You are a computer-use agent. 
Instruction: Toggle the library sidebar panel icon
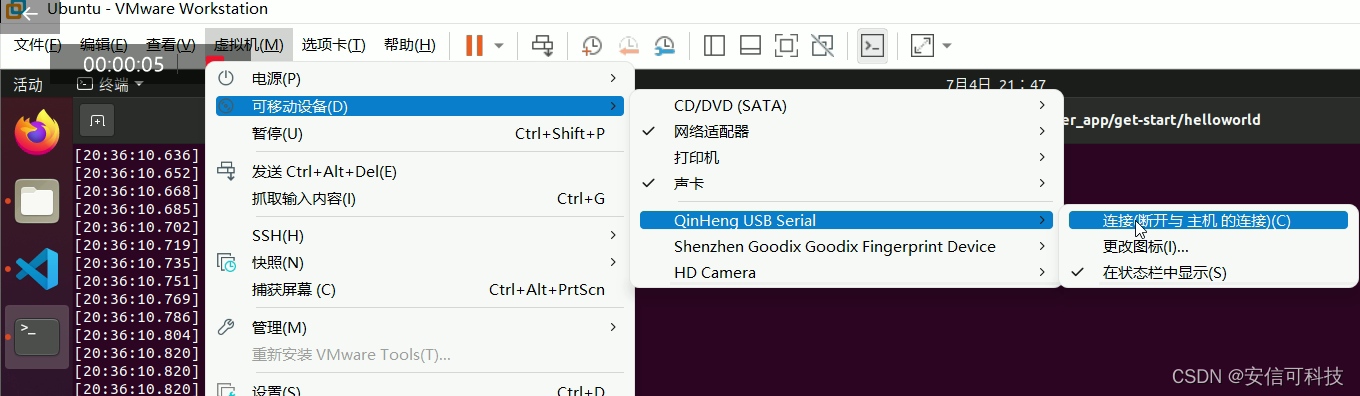pyautogui.click(x=714, y=45)
